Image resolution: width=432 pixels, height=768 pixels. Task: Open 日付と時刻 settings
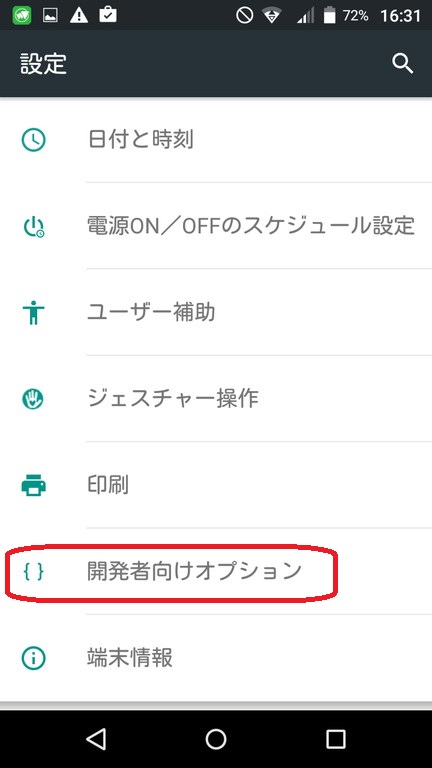click(x=216, y=140)
